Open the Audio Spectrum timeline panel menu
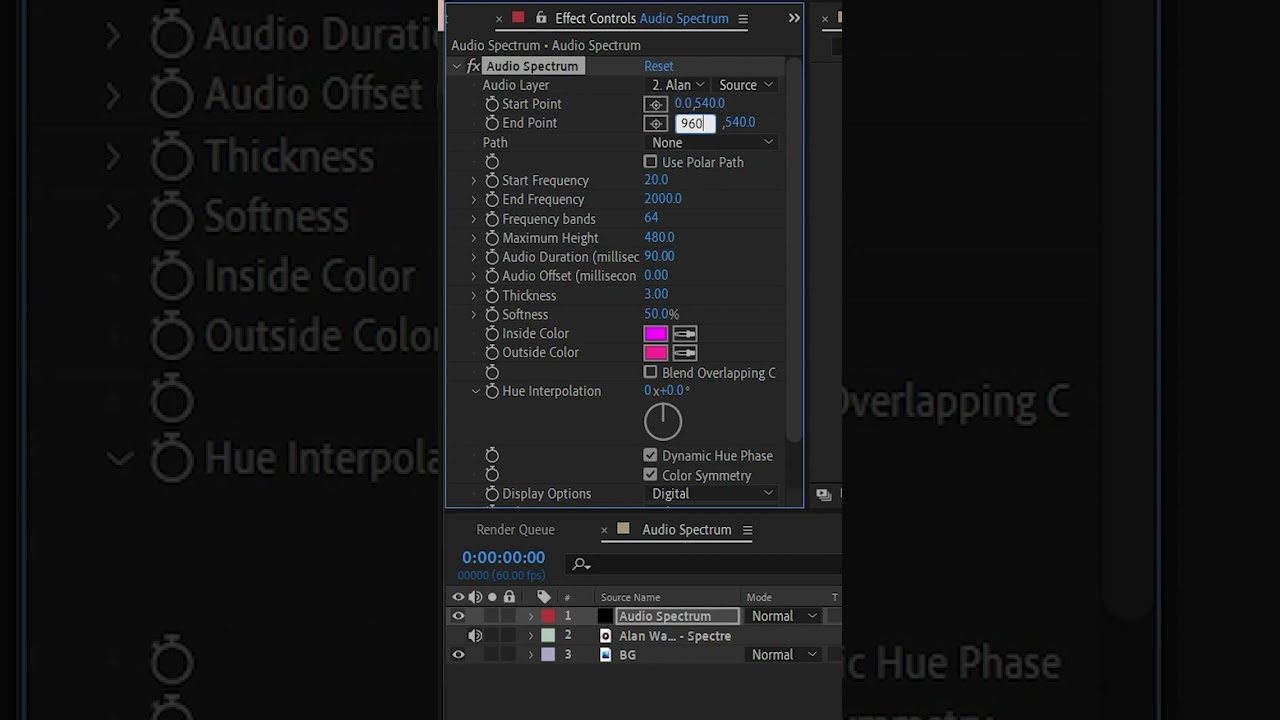 click(x=747, y=530)
